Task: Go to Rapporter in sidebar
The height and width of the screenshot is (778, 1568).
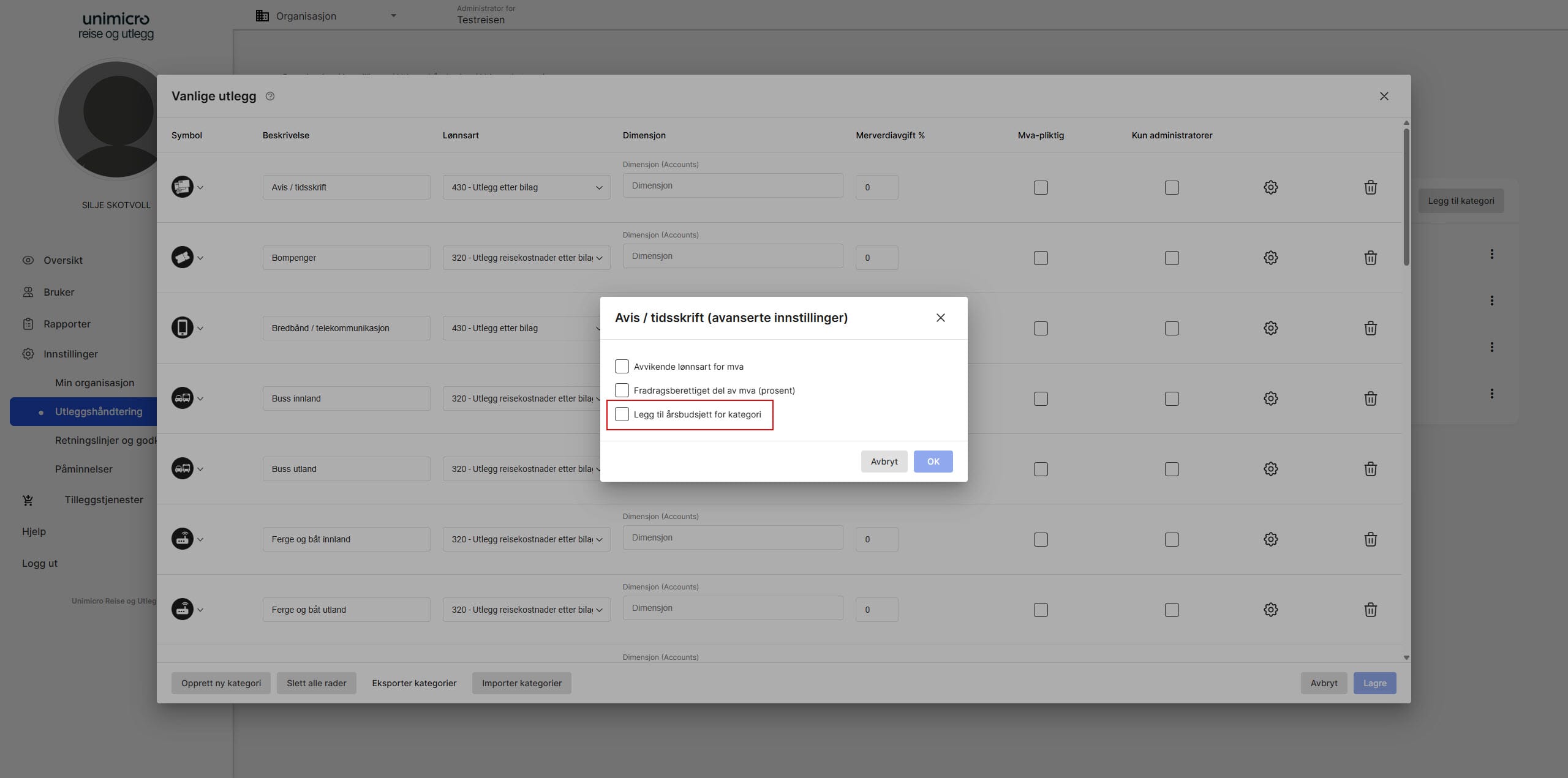Action: (x=67, y=324)
